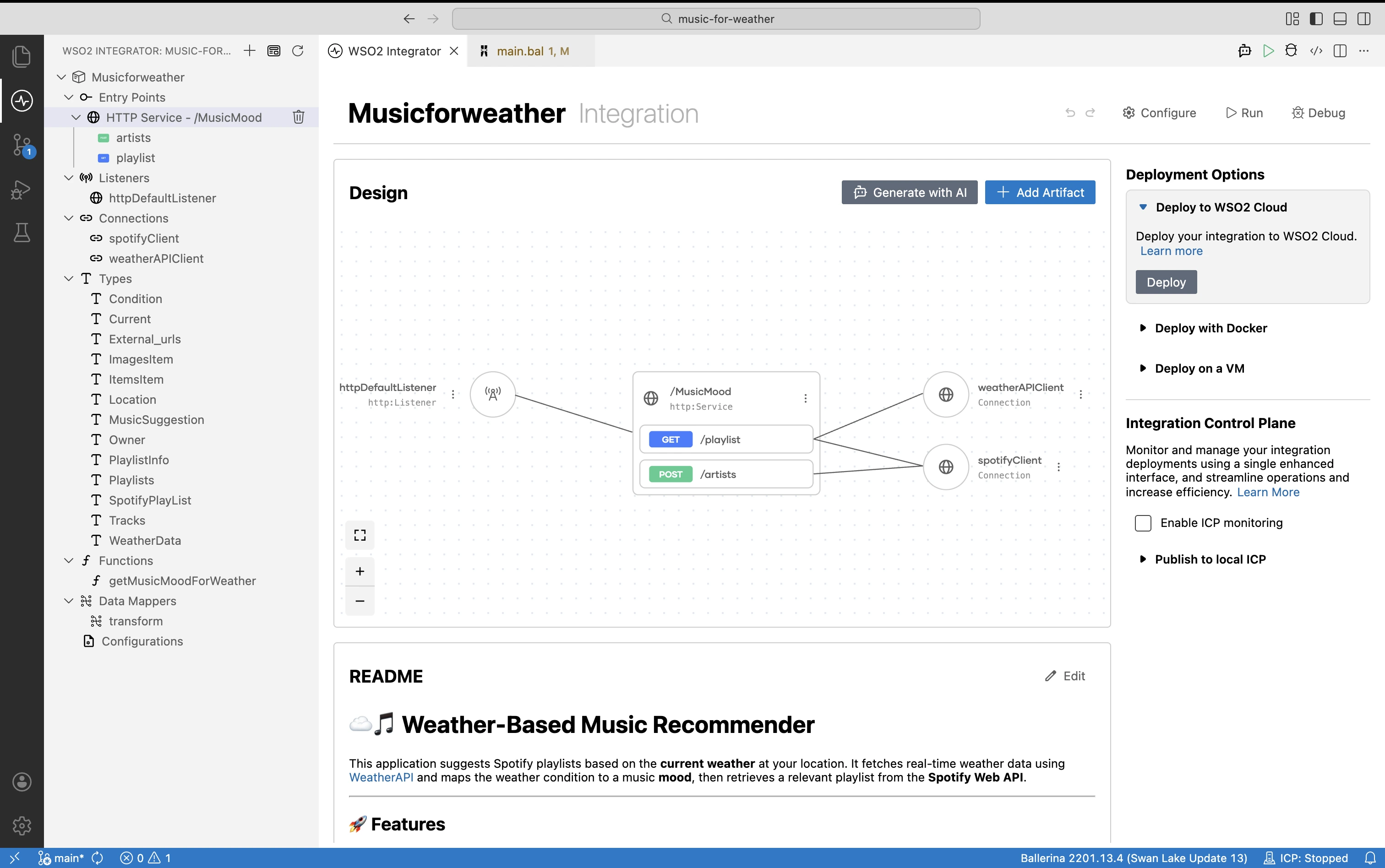This screenshot has height=868, width=1385.
Task: Select GET /playlist resource in diagram
Action: point(726,439)
